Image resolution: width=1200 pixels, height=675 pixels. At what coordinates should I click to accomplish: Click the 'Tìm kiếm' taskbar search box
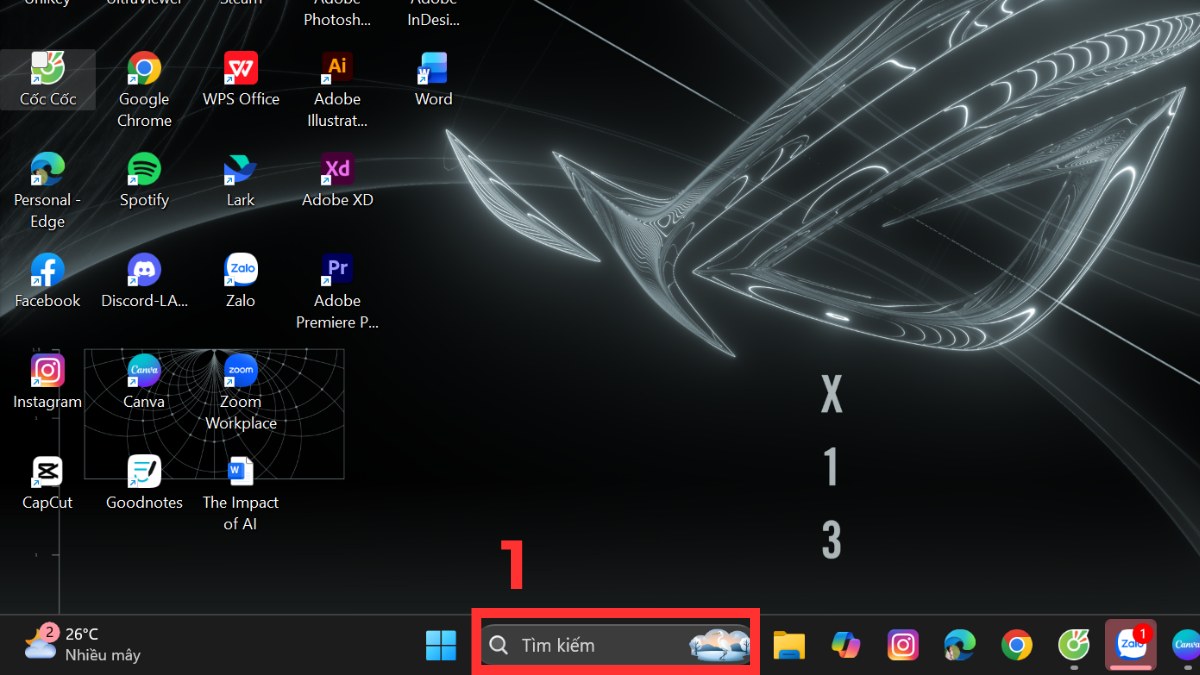coord(616,645)
